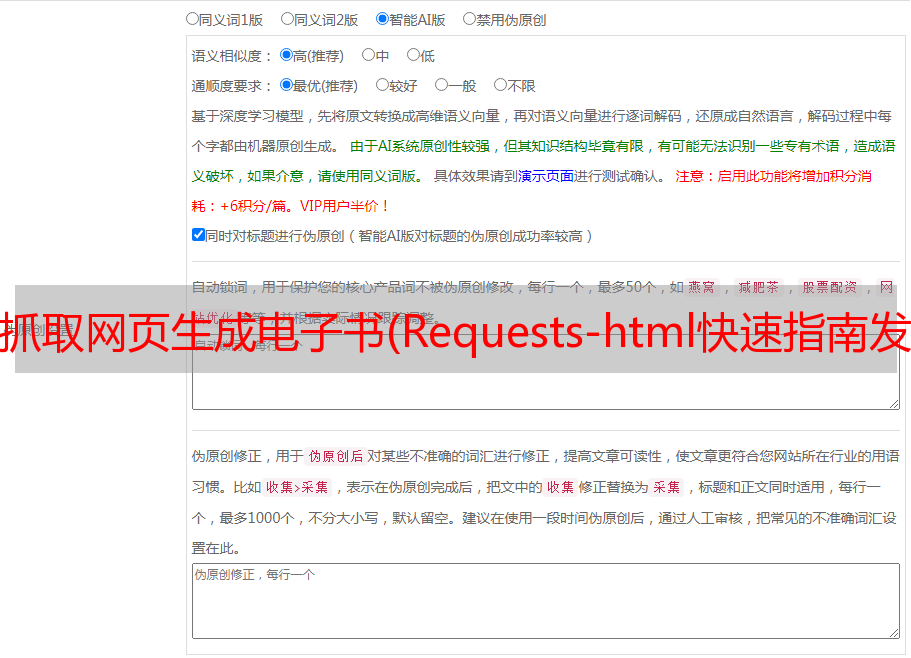Set 通顺度要求 to 一般

442,85
